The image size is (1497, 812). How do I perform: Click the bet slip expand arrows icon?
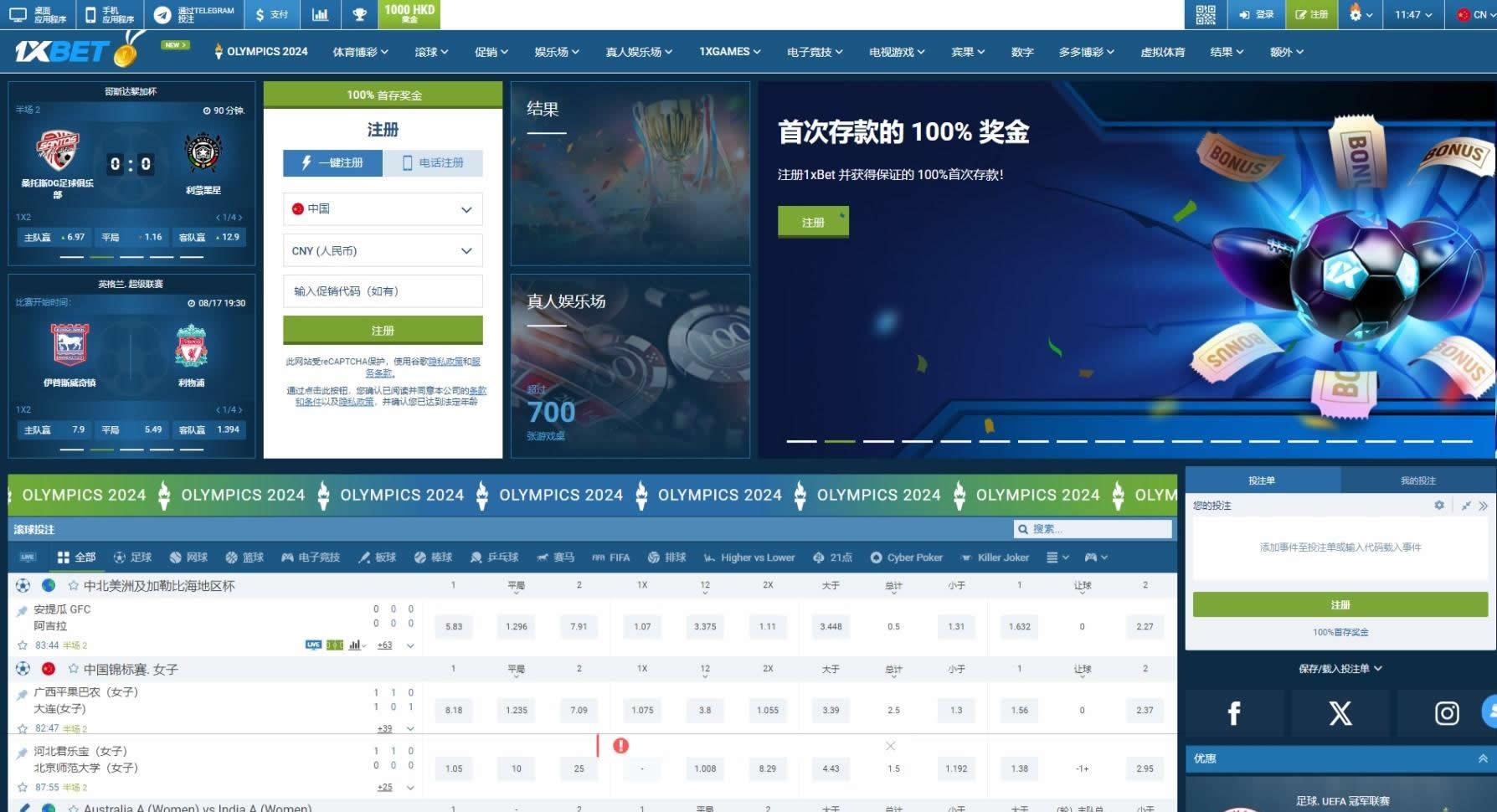1466,506
